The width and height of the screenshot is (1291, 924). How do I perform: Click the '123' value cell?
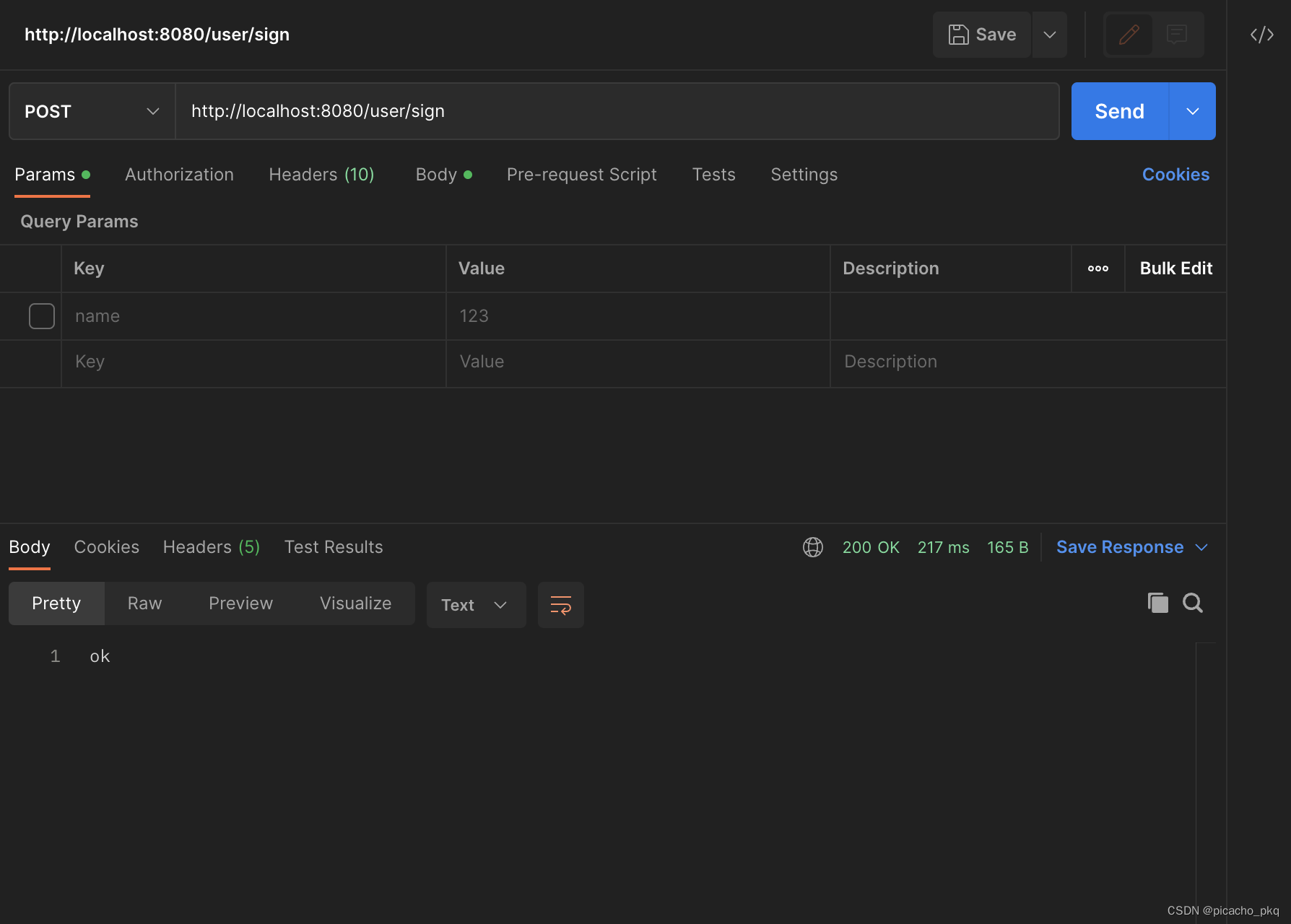point(638,316)
